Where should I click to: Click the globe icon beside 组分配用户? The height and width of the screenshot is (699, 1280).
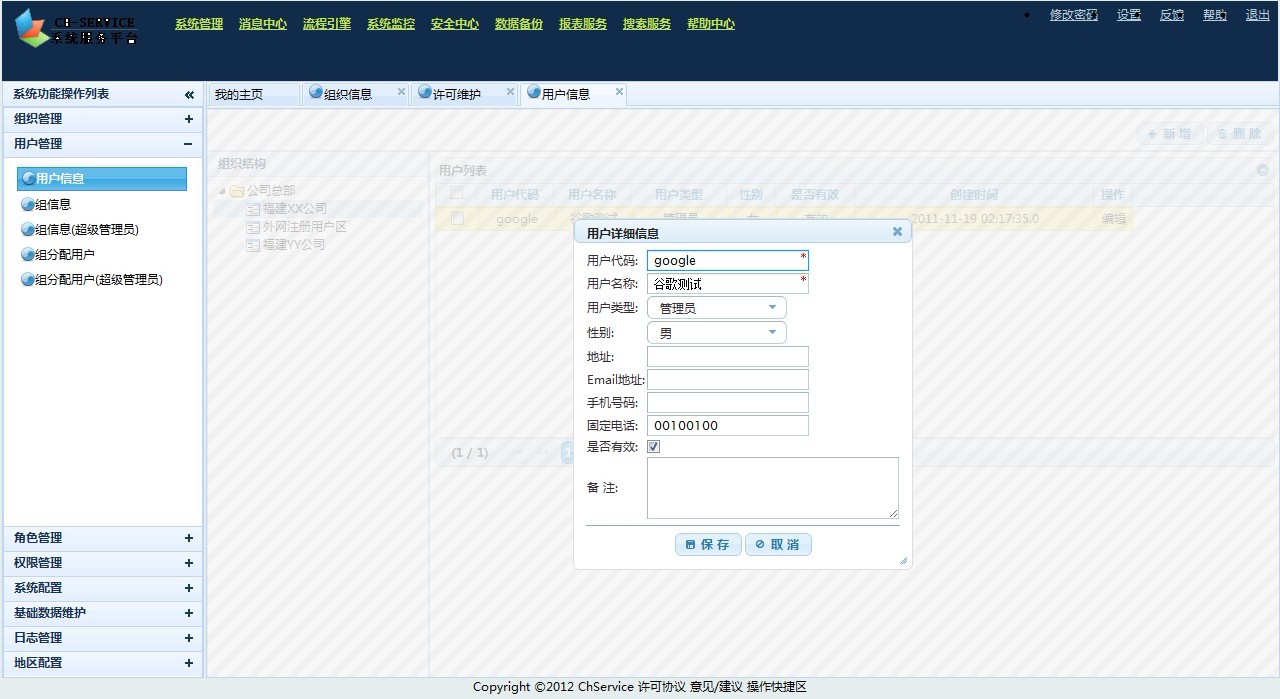28,254
